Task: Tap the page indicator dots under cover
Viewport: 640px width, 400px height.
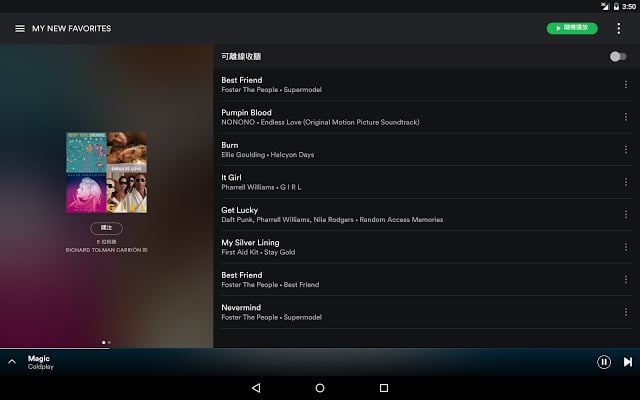Action: point(106,342)
